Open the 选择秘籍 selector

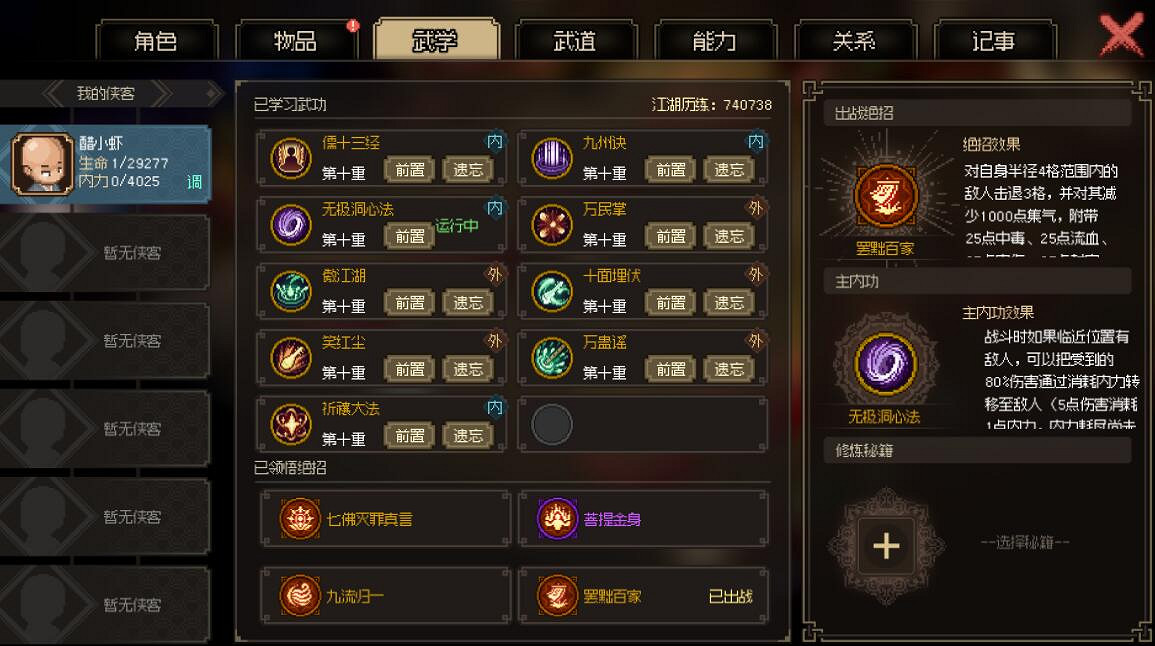pos(1025,543)
